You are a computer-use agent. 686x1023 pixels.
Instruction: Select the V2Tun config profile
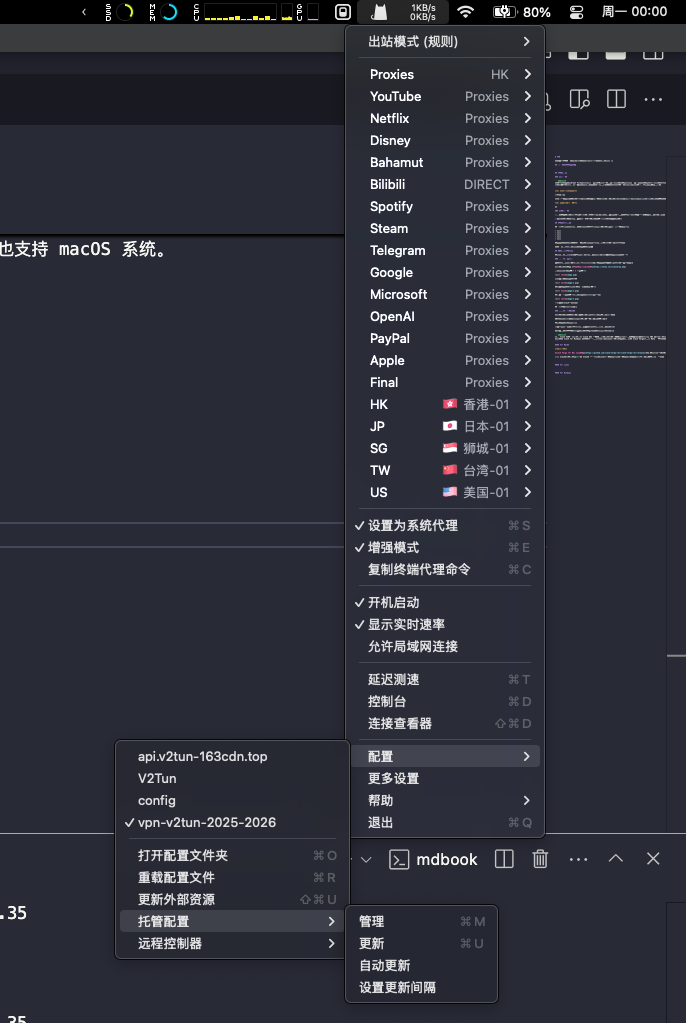point(157,778)
